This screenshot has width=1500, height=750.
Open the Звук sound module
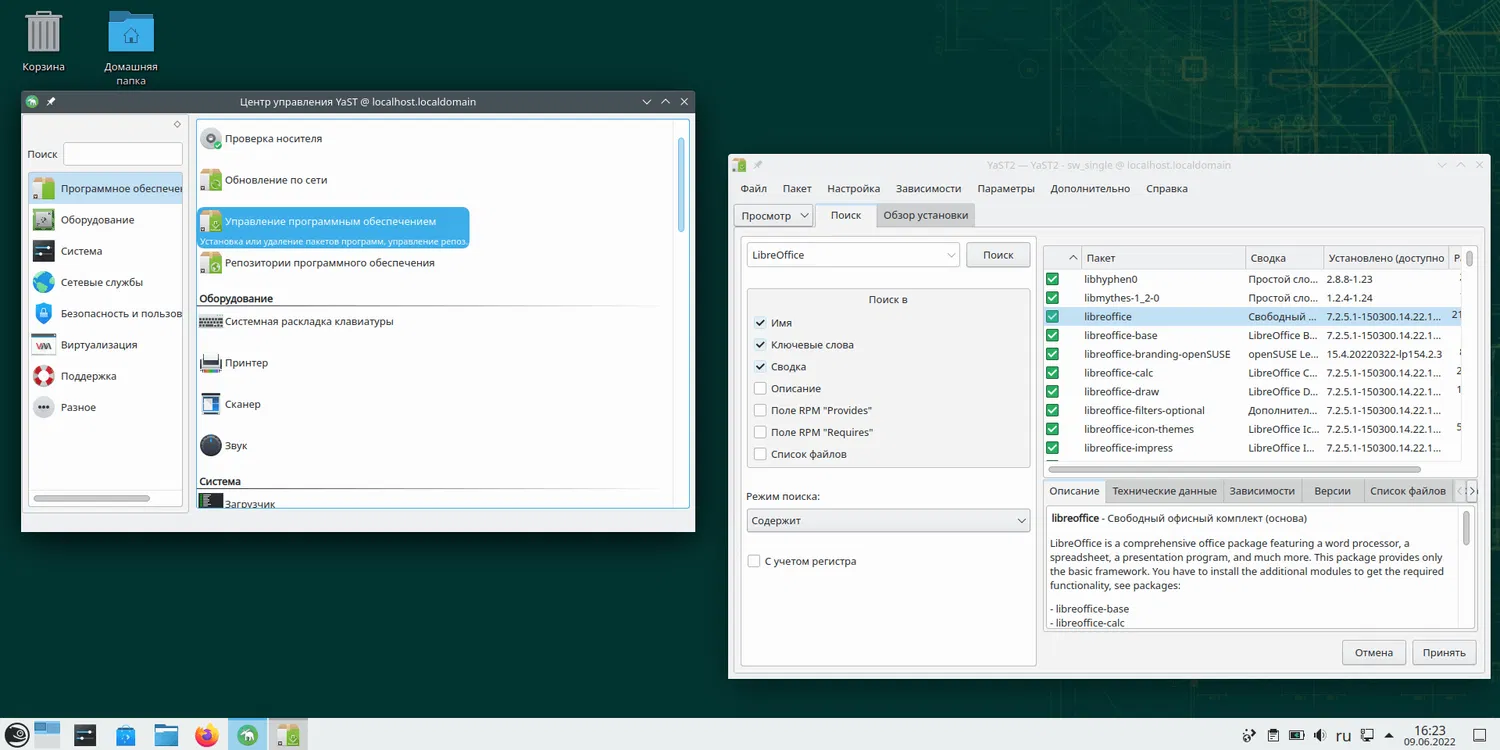coord(224,446)
